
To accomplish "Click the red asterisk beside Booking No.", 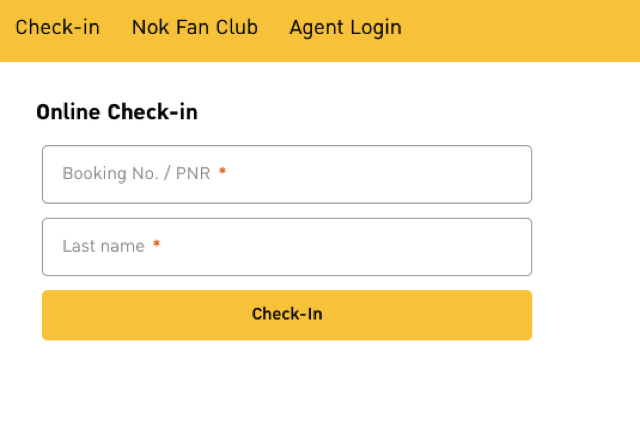I will 222,171.
